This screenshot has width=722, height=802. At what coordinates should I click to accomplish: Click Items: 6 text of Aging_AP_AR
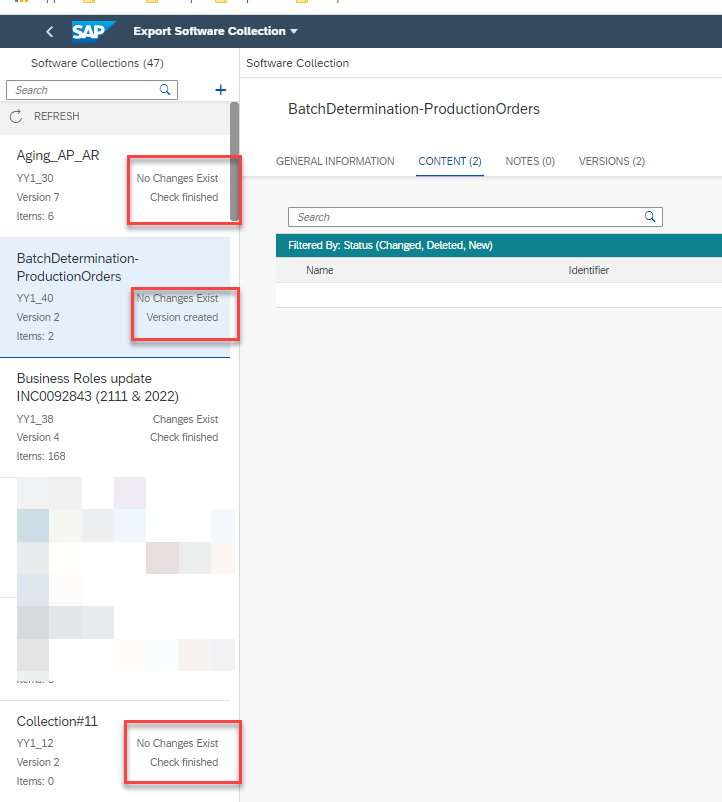[x=35, y=216]
